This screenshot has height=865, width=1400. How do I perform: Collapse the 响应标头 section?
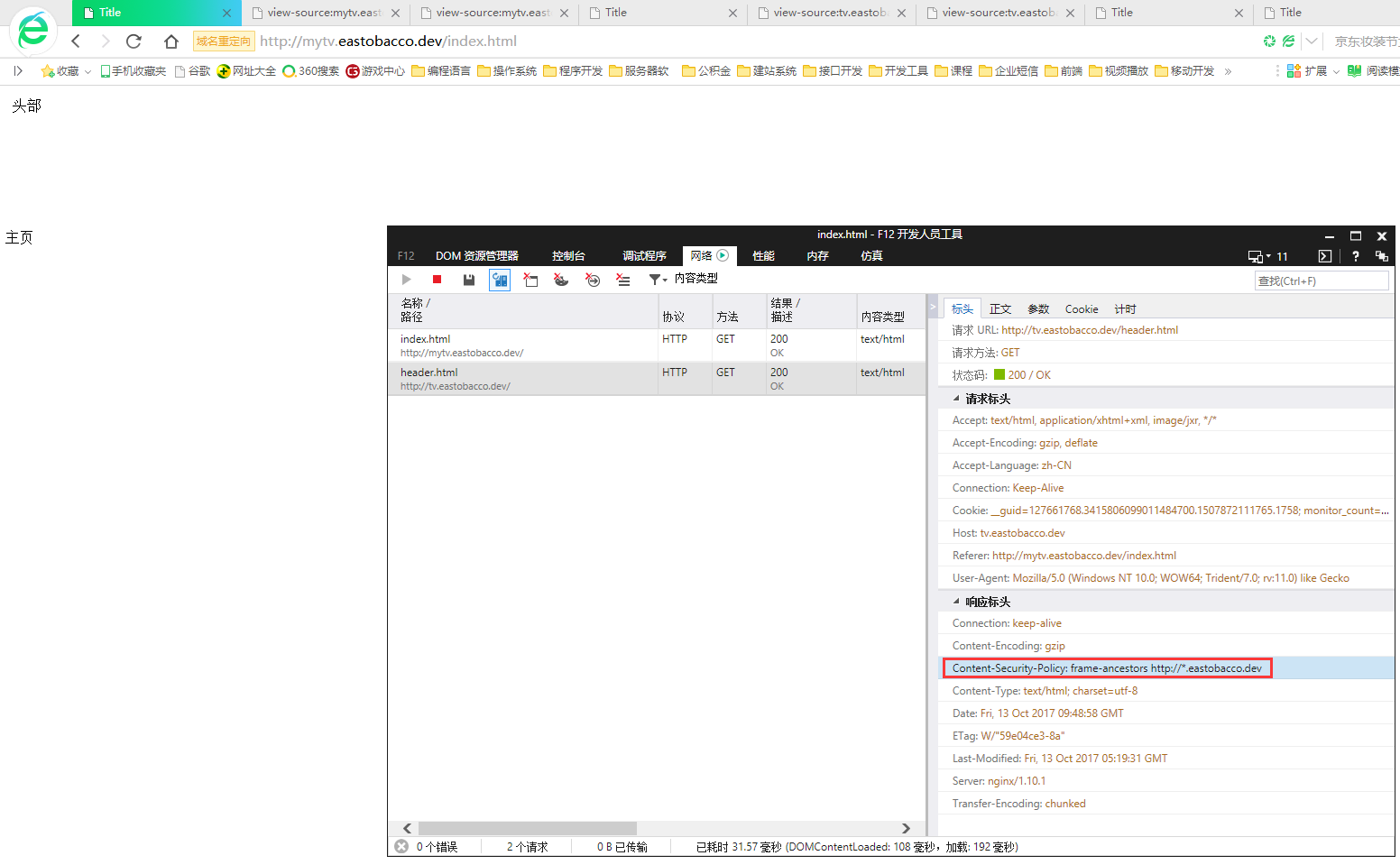tap(957, 602)
